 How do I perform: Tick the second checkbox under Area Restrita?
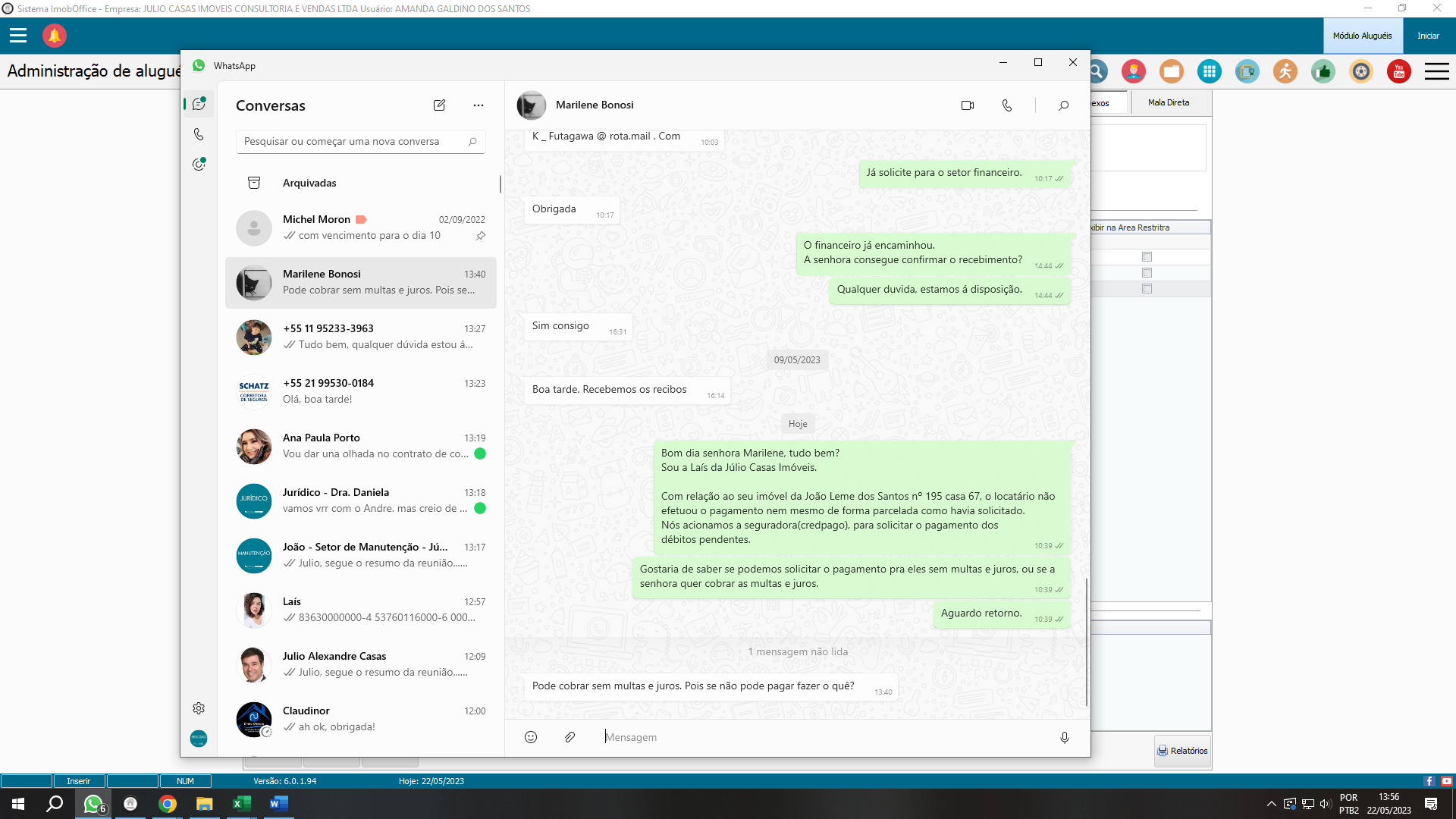pos(1147,273)
